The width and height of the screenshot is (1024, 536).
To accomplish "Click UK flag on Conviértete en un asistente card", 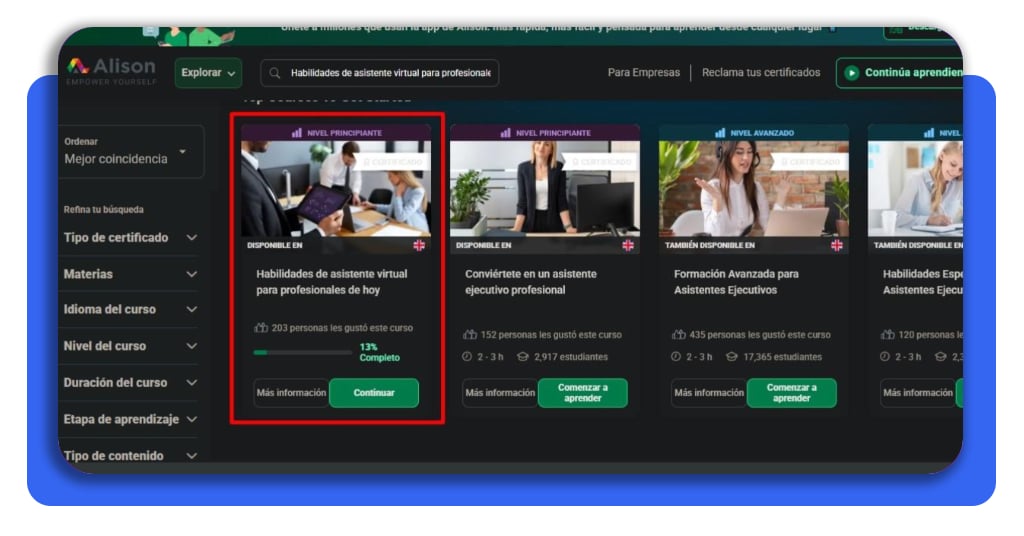I will tap(628, 245).
